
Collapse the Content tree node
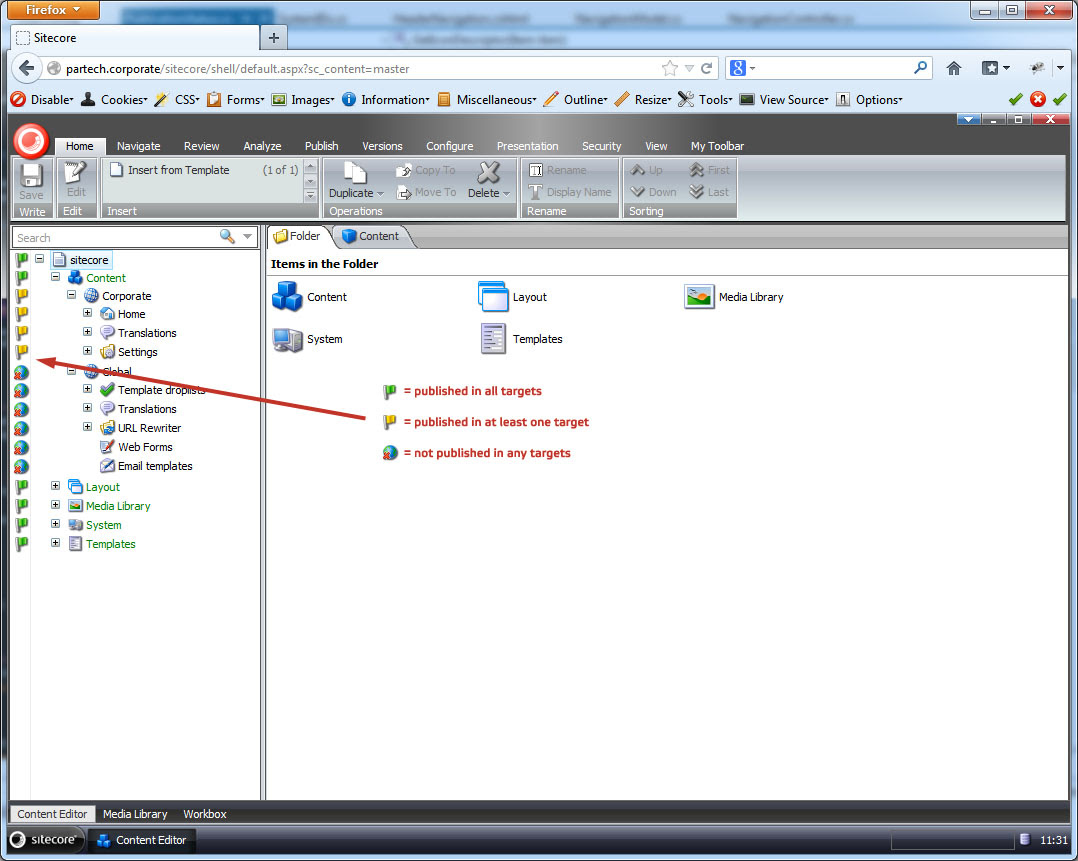(56, 277)
